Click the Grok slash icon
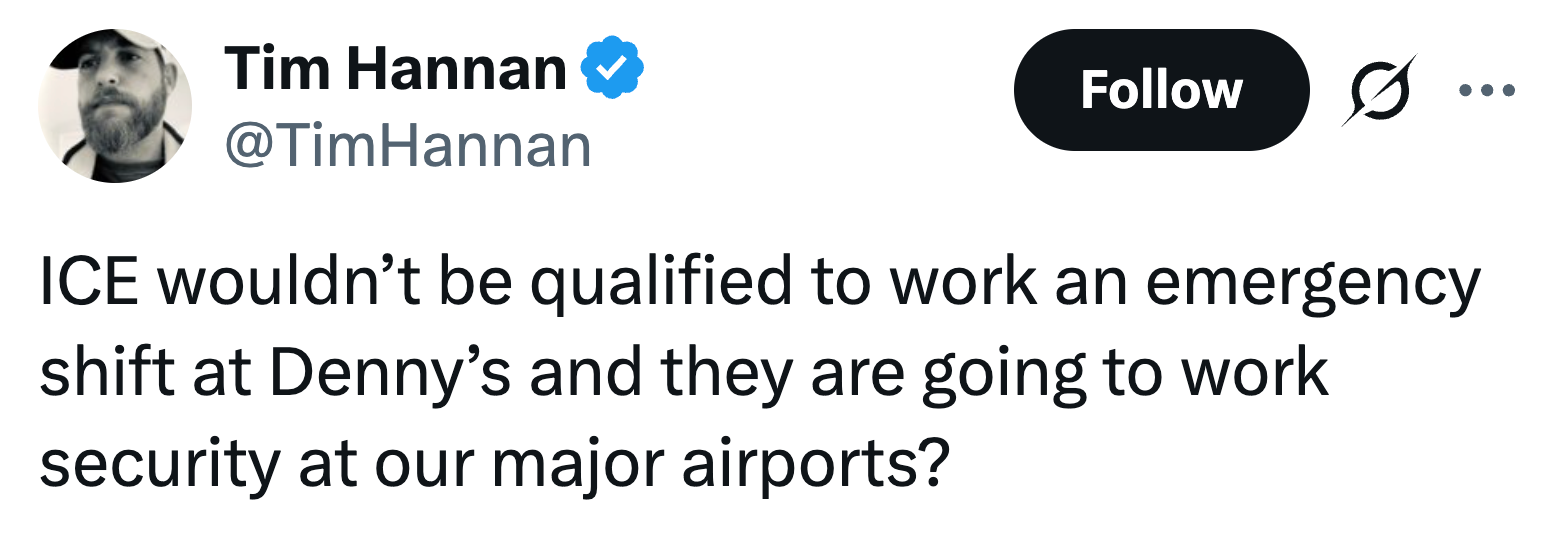This screenshot has width=1548, height=546. click(x=1379, y=90)
